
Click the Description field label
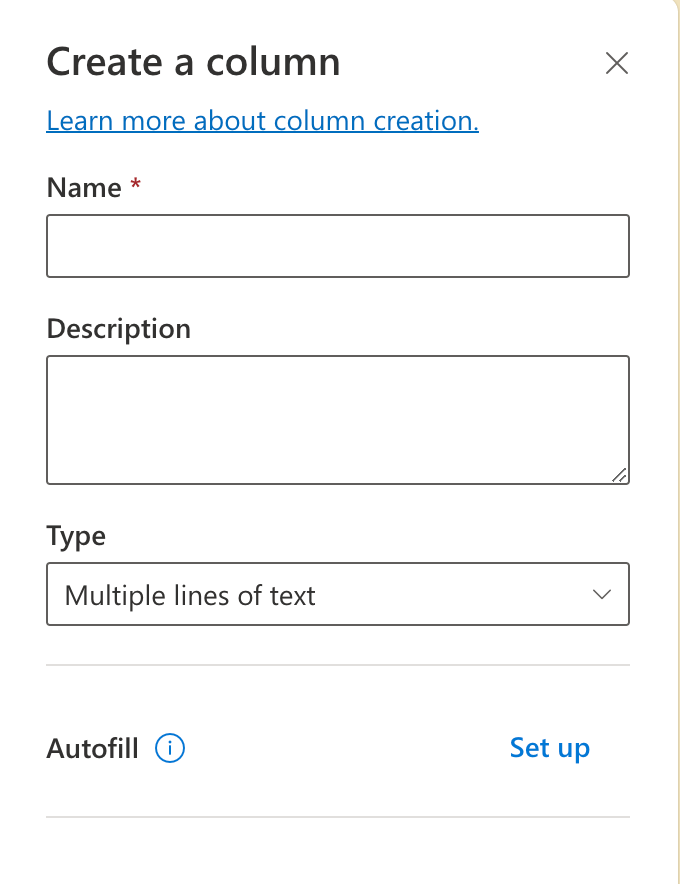(x=118, y=328)
